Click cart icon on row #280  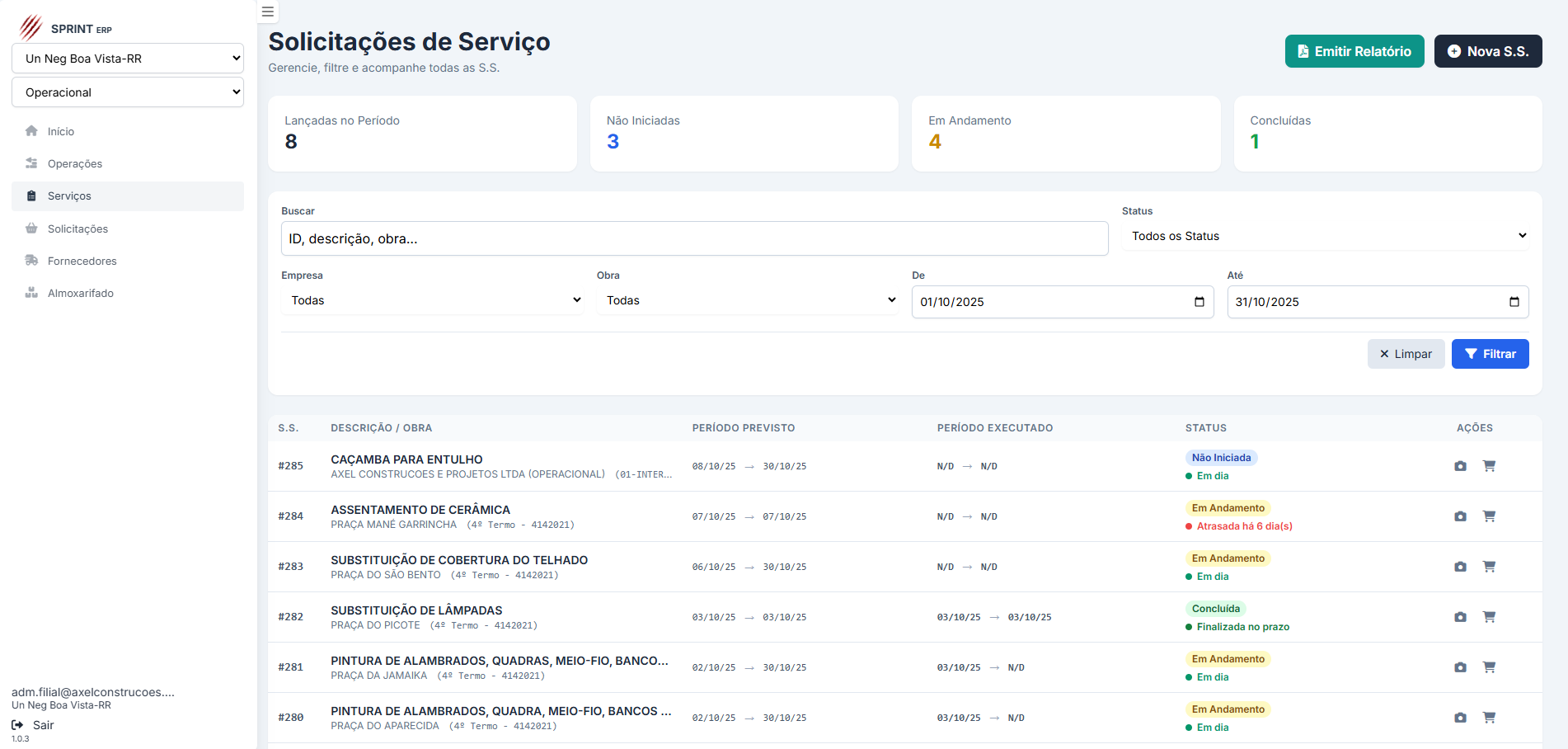pyautogui.click(x=1489, y=718)
